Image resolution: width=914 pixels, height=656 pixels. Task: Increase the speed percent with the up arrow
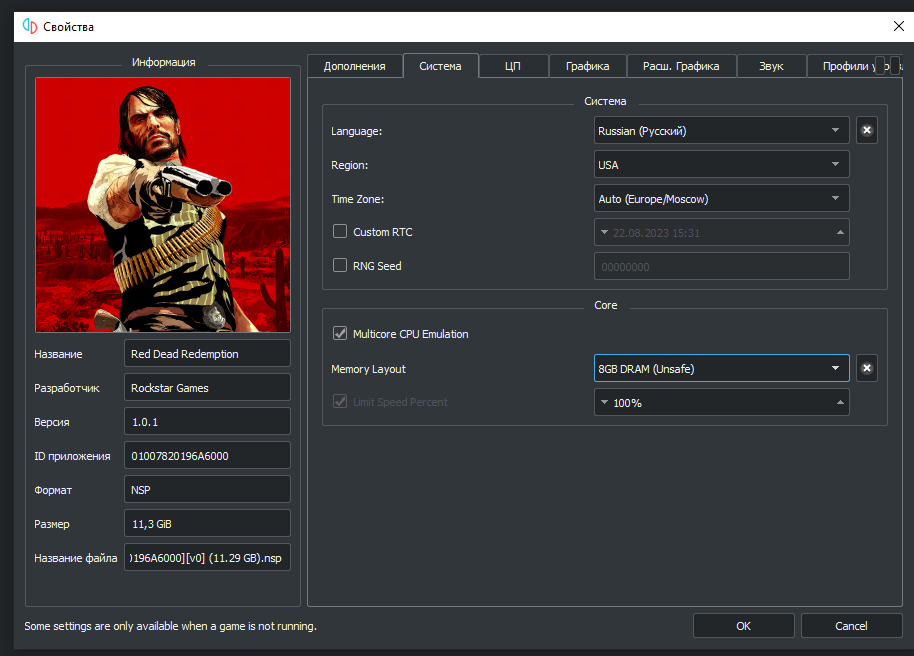point(840,402)
